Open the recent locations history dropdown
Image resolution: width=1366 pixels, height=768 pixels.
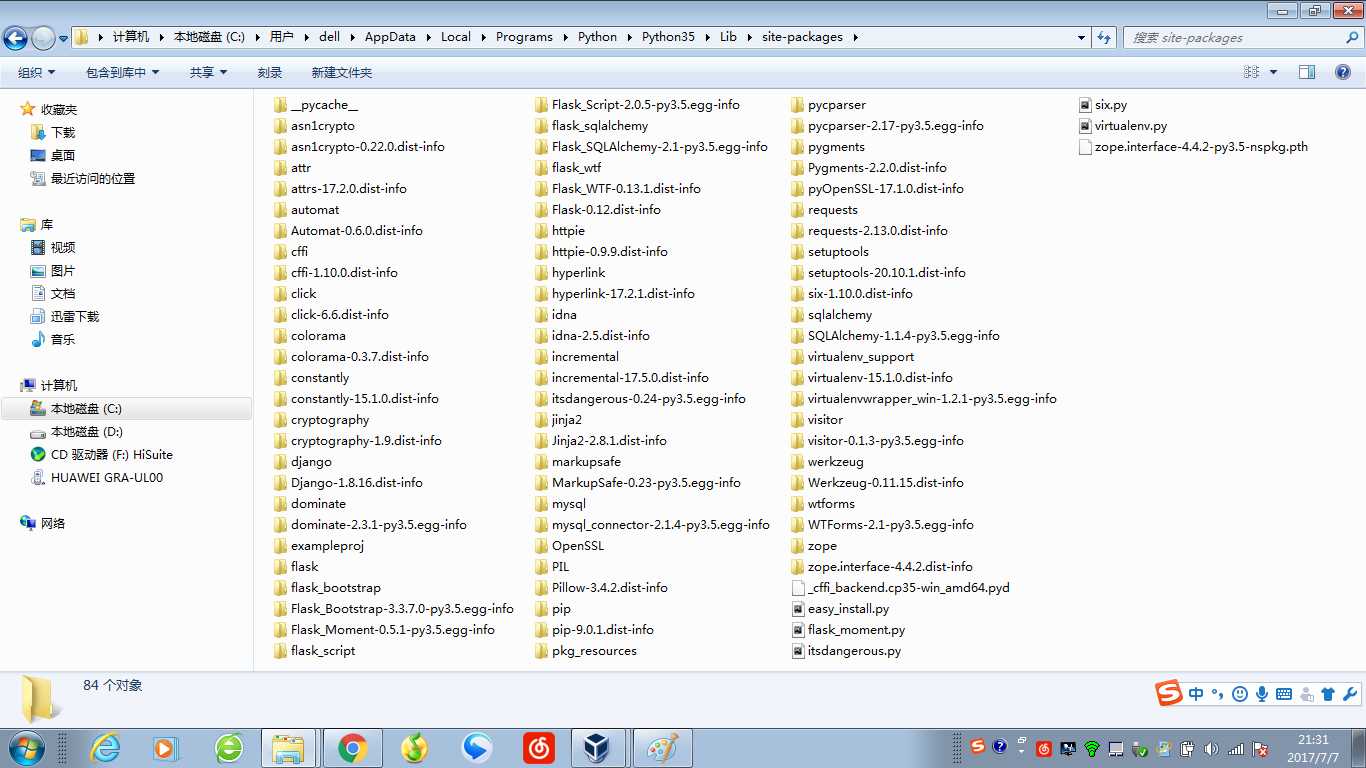coord(63,38)
